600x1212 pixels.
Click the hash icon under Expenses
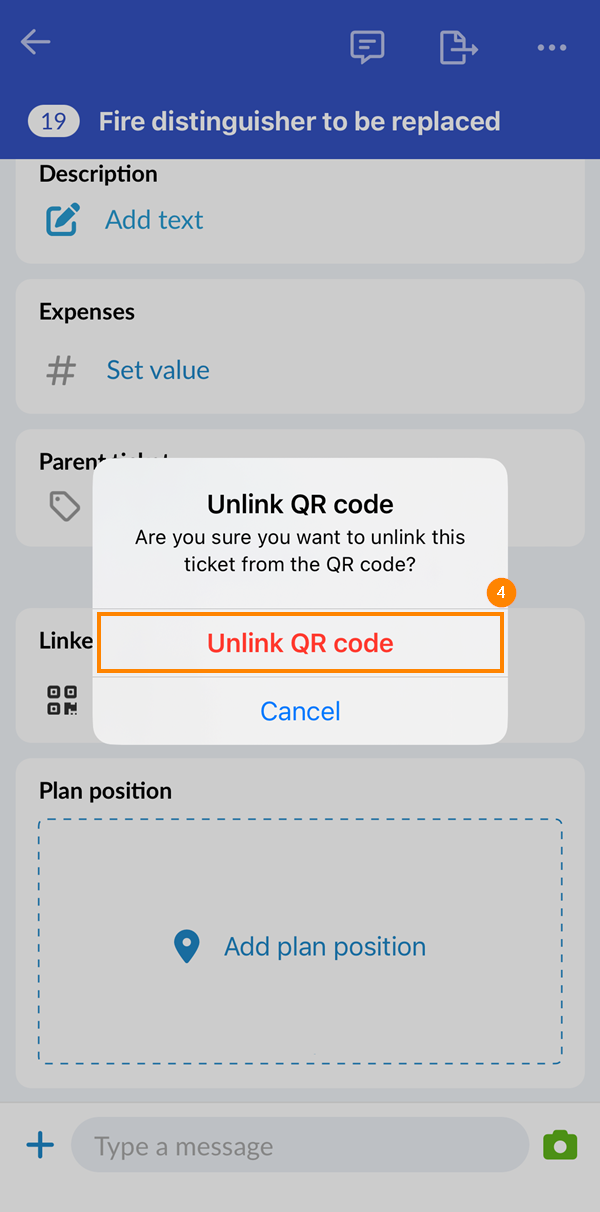tap(61, 370)
